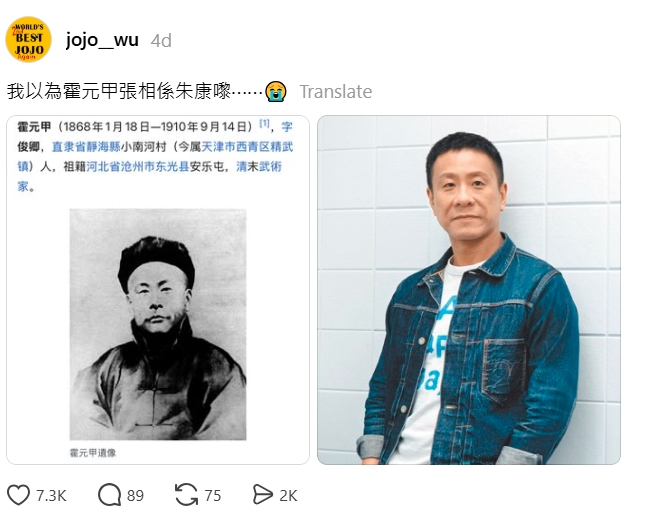Click the 2K shares count
Image resolution: width=647 pixels, height=510 pixels.
click(288, 496)
